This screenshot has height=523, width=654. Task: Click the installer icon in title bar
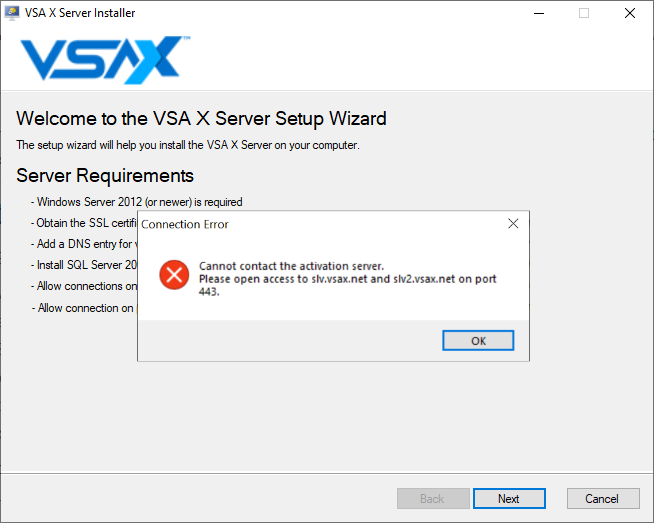(11, 13)
